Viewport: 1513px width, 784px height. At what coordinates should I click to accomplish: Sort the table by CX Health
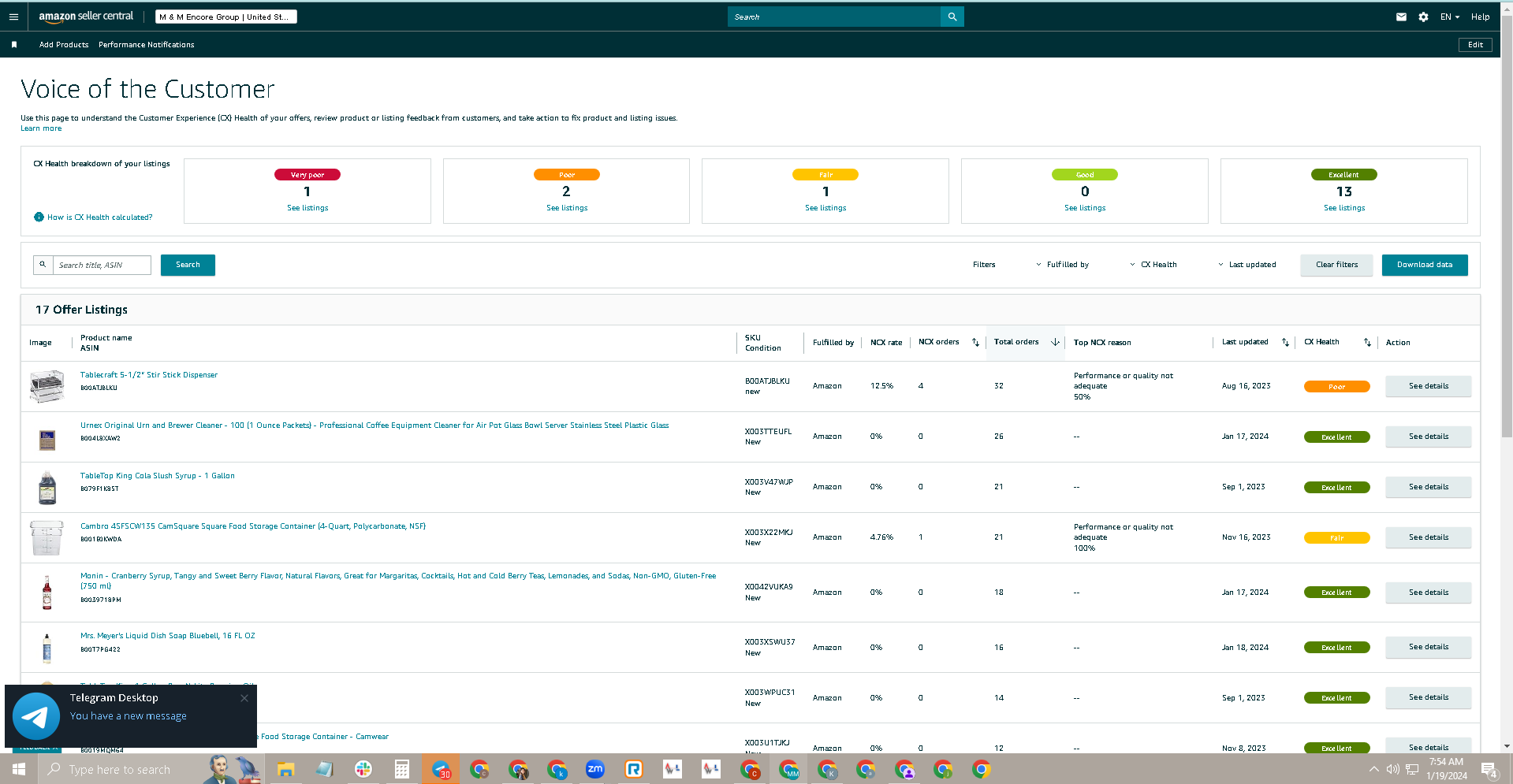coord(1367,343)
